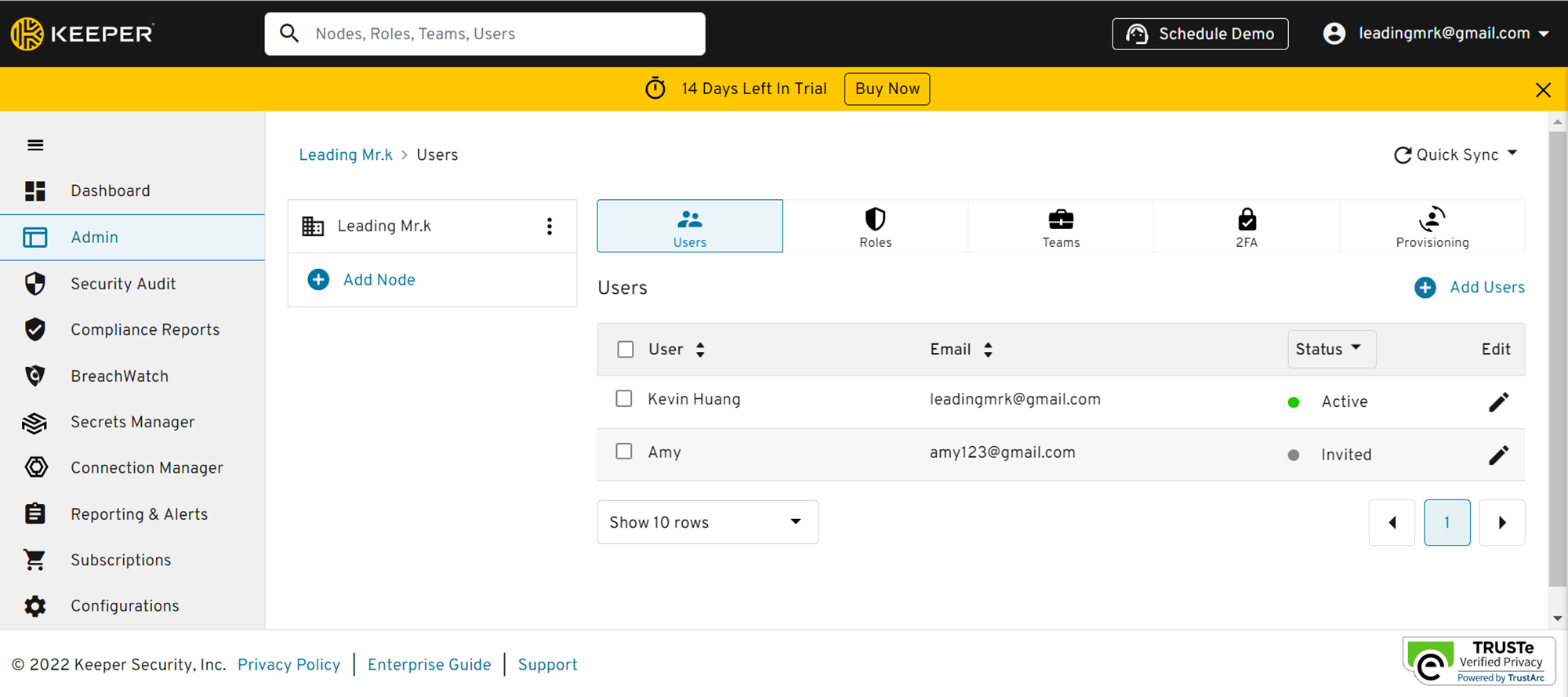This screenshot has height=697, width=1568.
Task: Click the Add Node link
Action: tap(379, 280)
